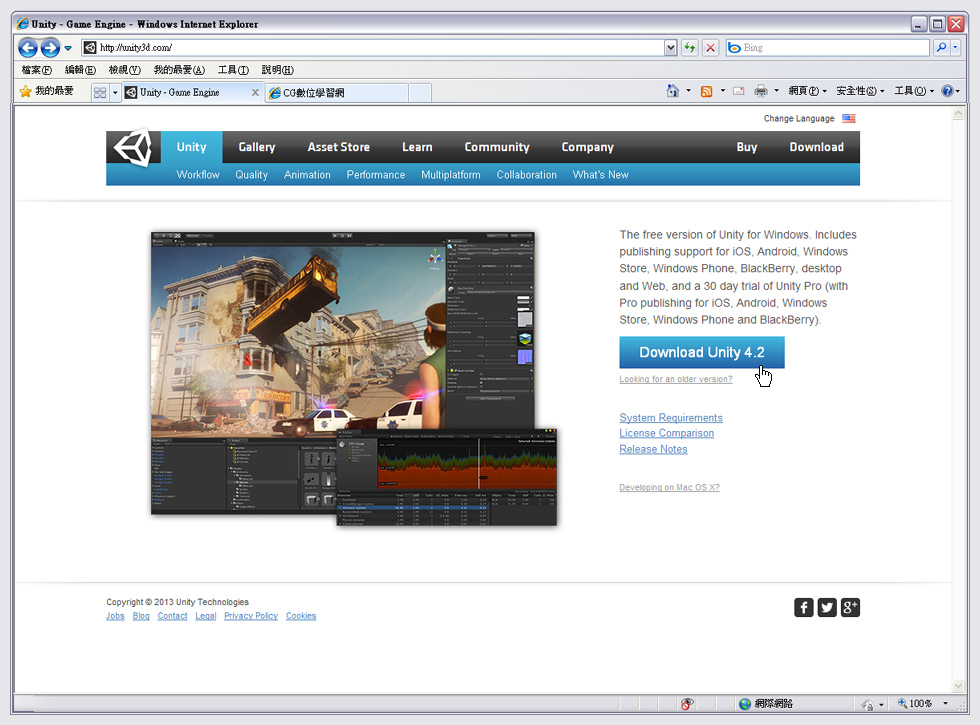Image resolution: width=980 pixels, height=725 pixels.
Task: Open the tab list dropdown arrow
Action: (x=115, y=92)
